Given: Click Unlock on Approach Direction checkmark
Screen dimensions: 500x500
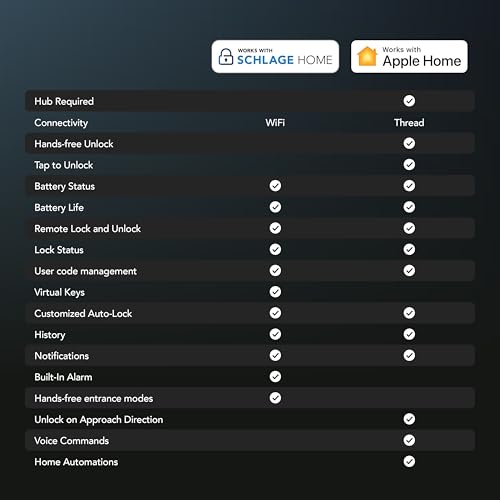Looking at the screenshot, I should tap(409, 419).
